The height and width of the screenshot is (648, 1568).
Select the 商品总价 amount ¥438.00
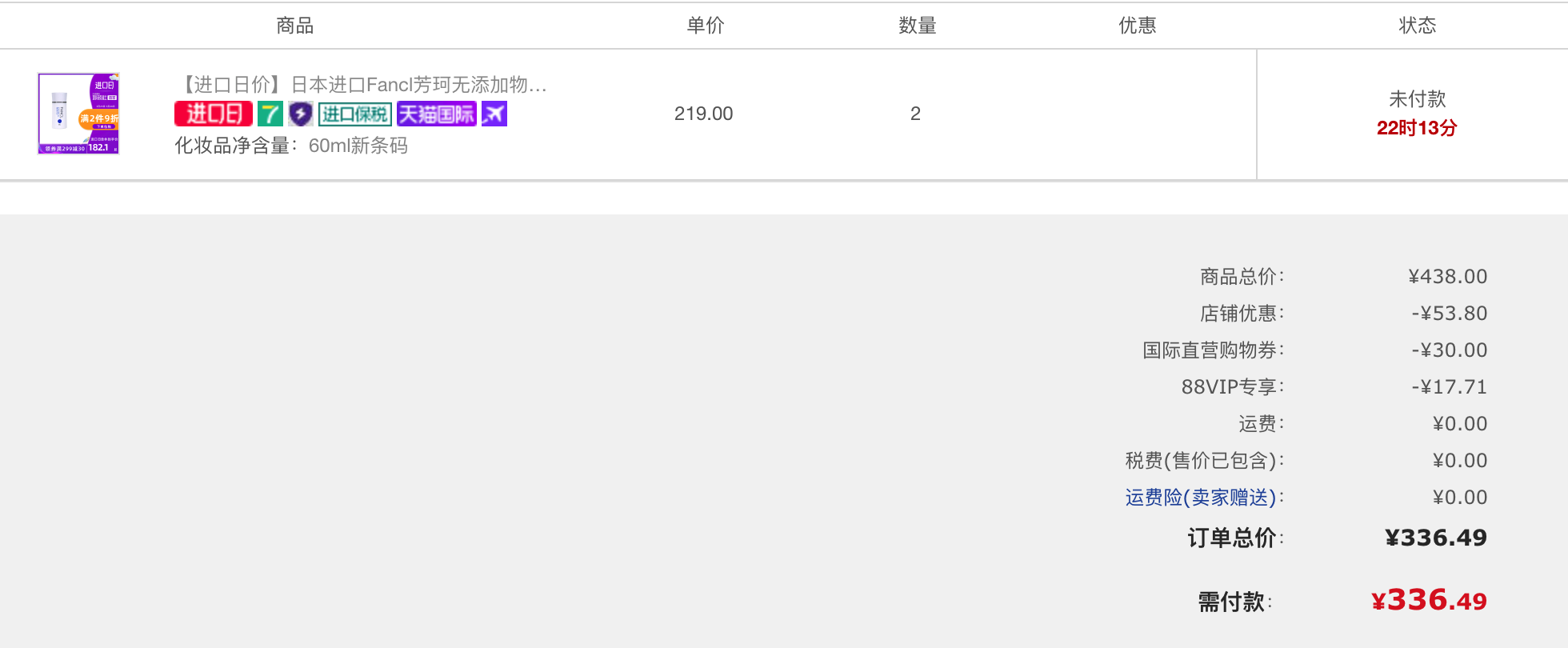click(1448, 277)
